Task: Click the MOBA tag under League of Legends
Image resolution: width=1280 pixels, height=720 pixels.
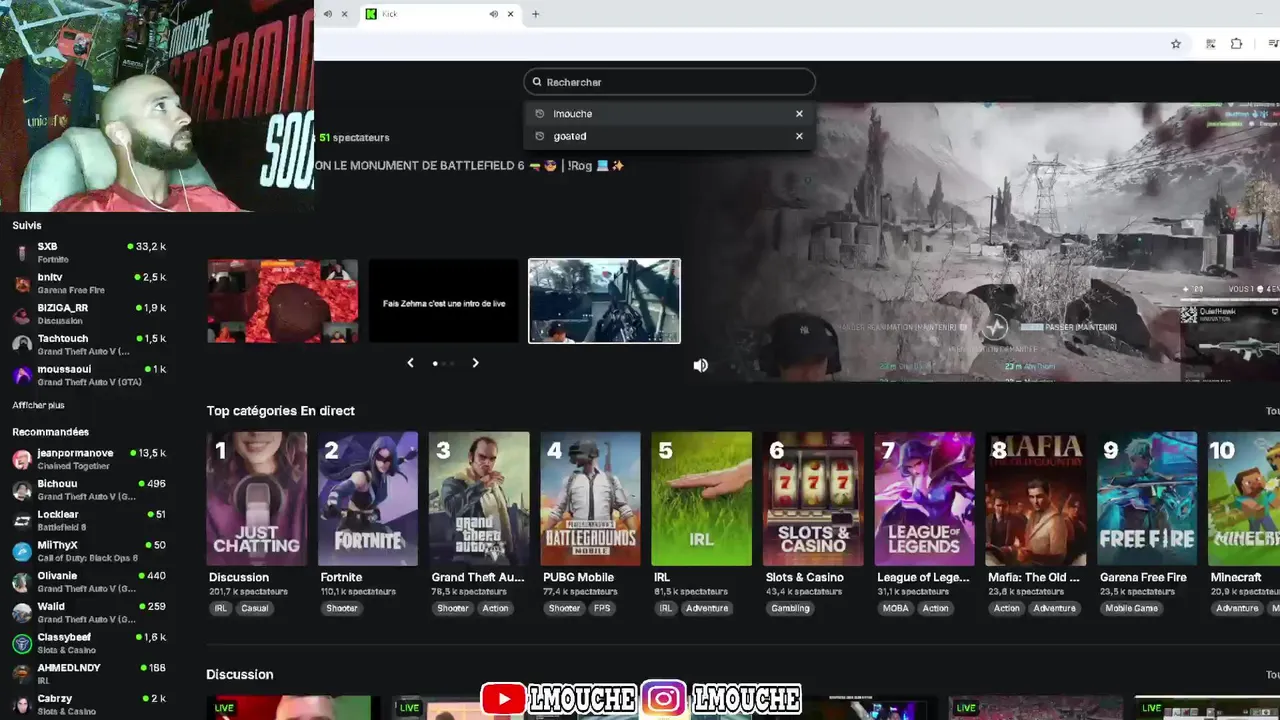Action: (896, 608)
